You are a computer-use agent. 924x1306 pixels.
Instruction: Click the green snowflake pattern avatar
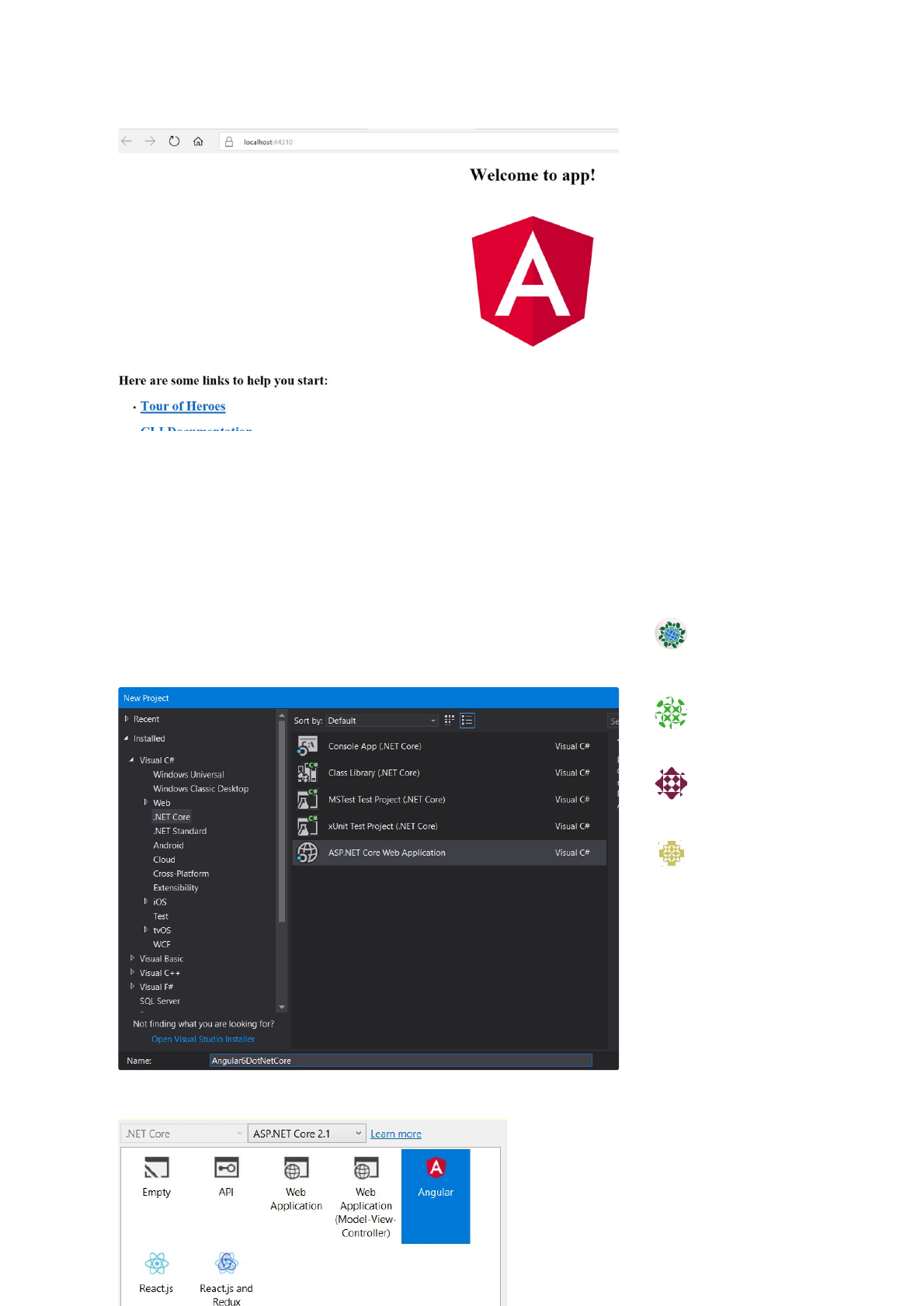point(672,713)
